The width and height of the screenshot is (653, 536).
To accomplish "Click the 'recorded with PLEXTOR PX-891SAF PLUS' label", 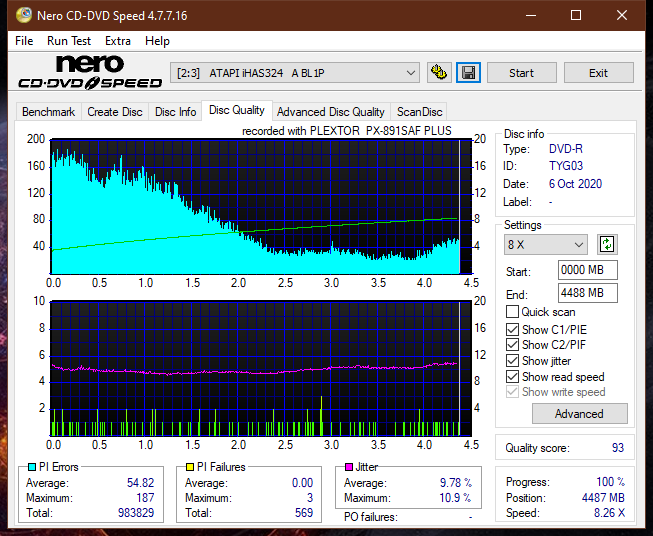I will [346, 131].
